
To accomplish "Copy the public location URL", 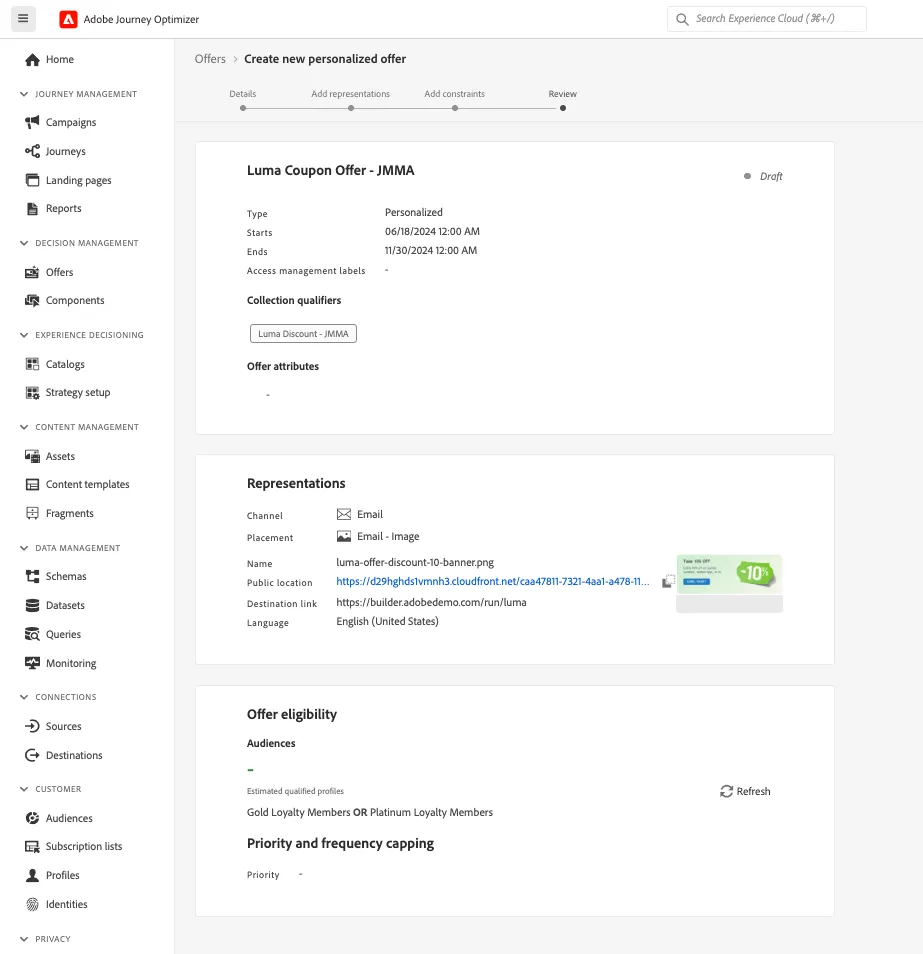I will pyautogui.click(x=668, y=581).
